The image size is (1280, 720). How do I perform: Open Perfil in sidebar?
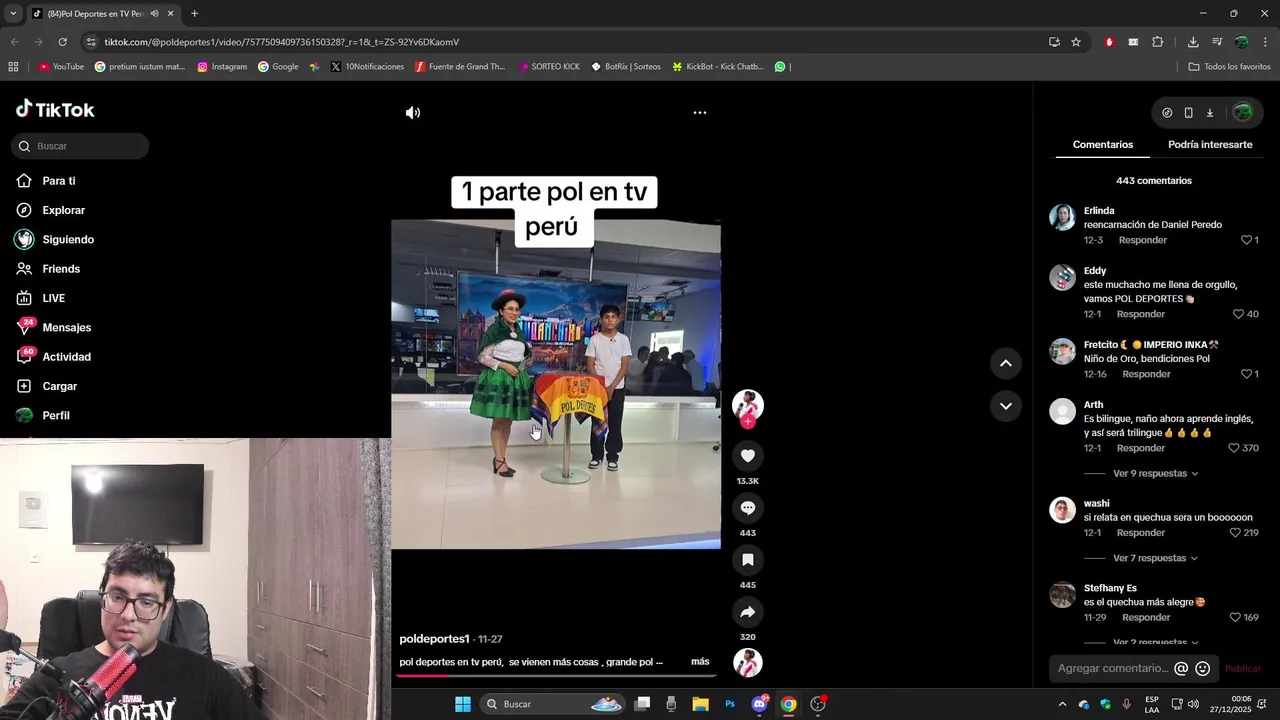(x=55, y=415)
